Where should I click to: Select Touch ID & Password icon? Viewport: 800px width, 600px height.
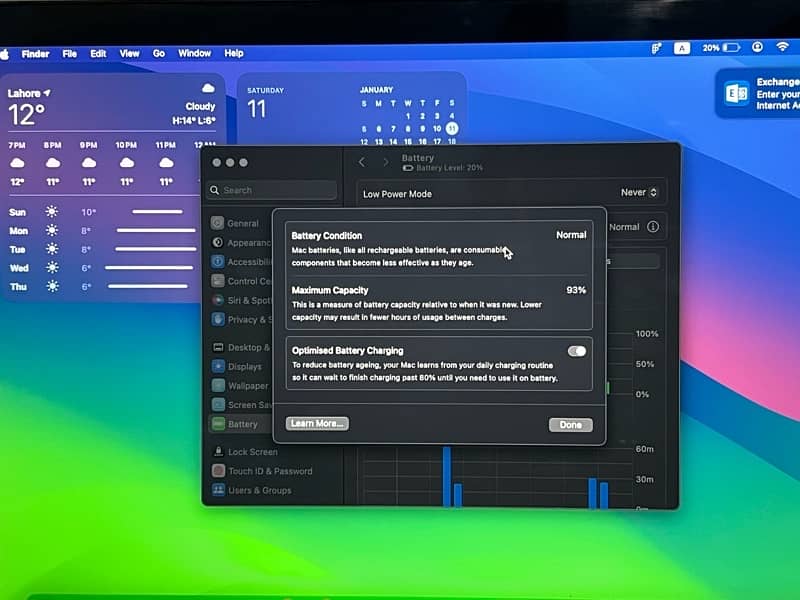(x=218, y=471)
